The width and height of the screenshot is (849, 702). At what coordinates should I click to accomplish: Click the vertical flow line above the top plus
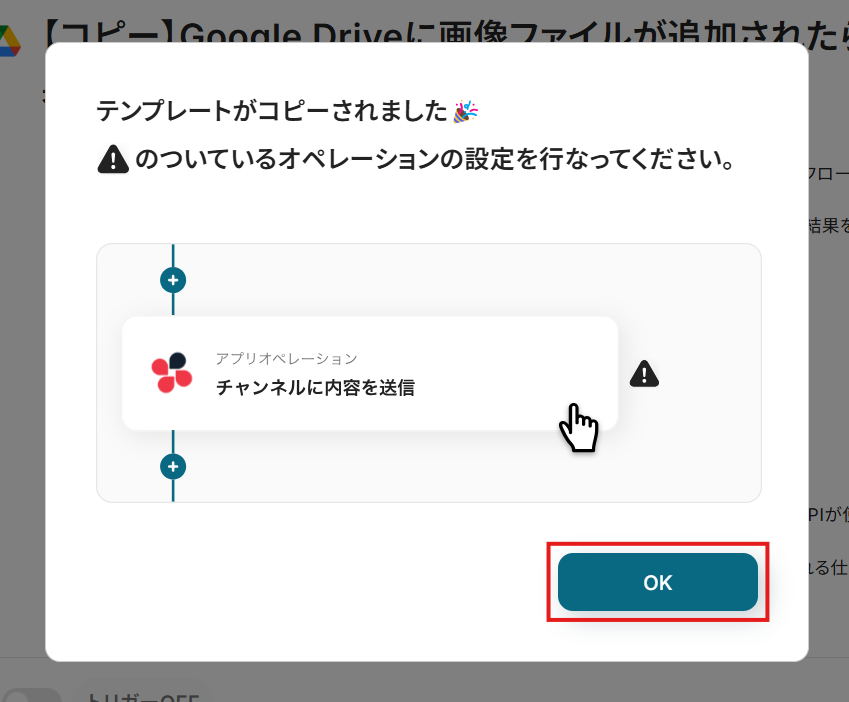pyautogui.click(x=173, y=255)
